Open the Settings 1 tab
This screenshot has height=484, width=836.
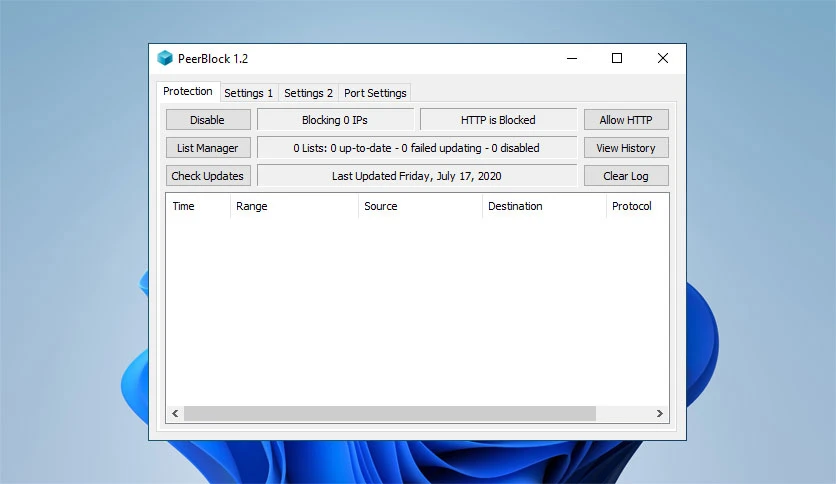click(248, 93)
